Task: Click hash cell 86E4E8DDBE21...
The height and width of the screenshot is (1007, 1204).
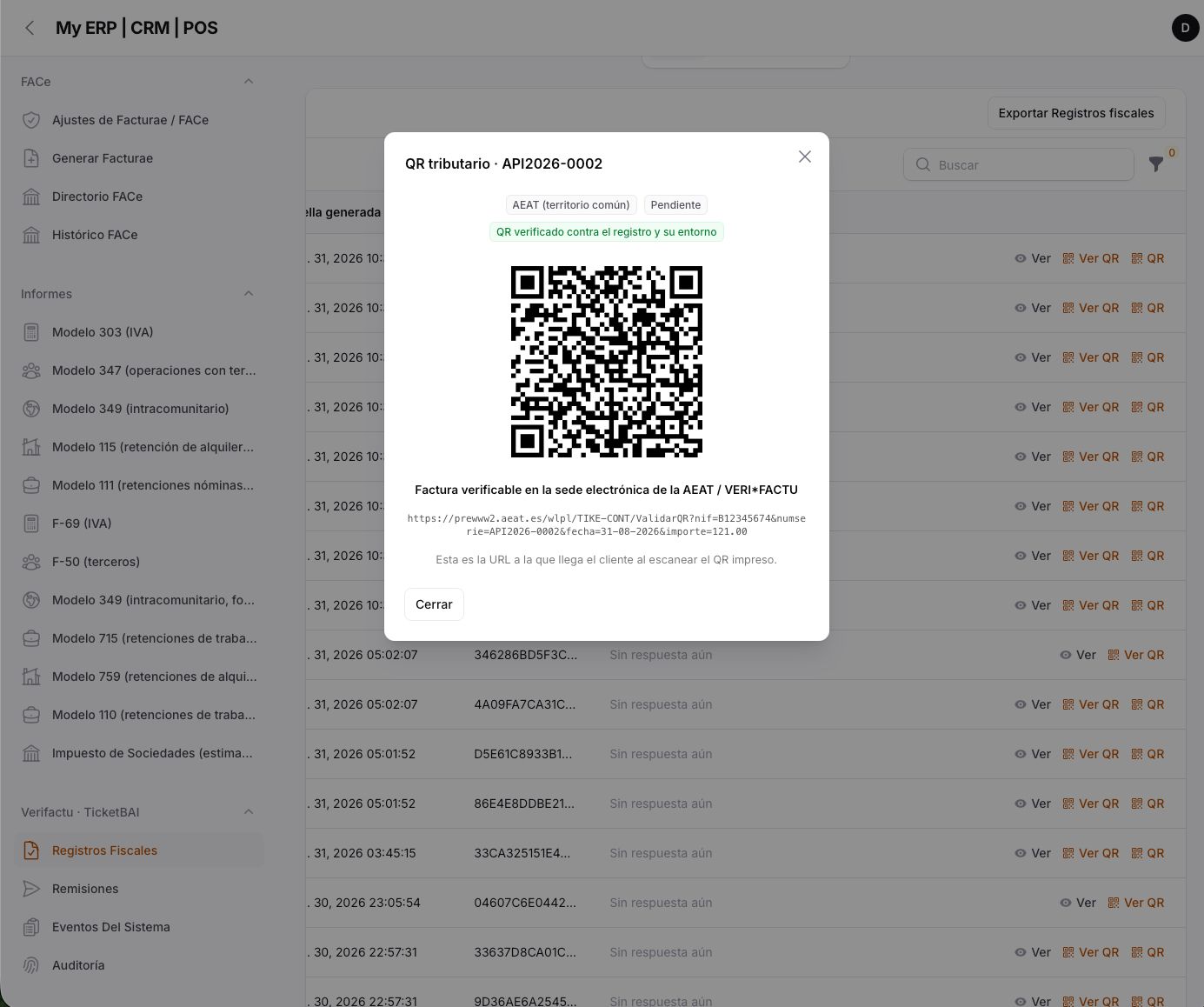Action: (x=524, y=804)
